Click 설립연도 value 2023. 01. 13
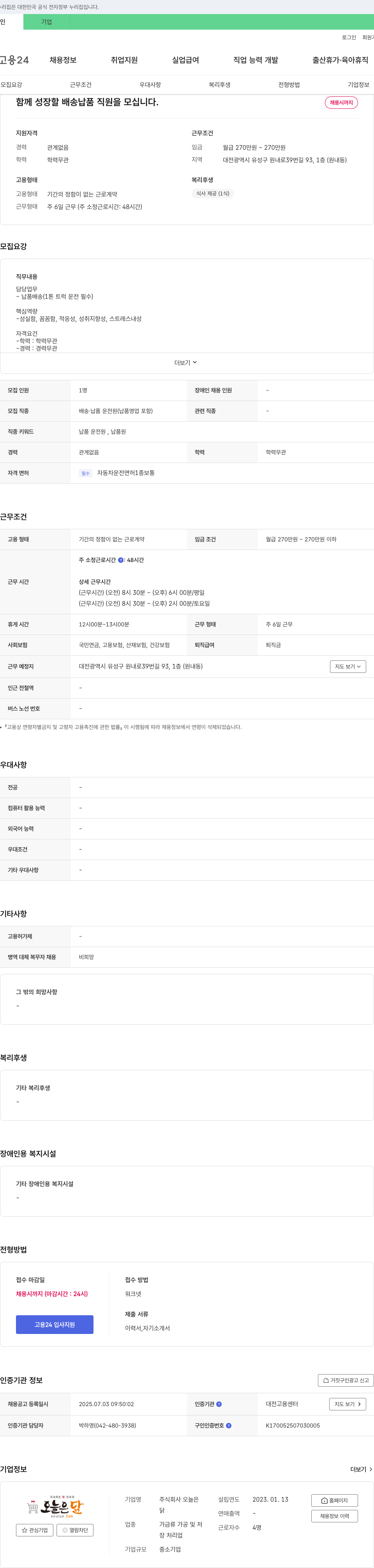 pos(271,1499)
